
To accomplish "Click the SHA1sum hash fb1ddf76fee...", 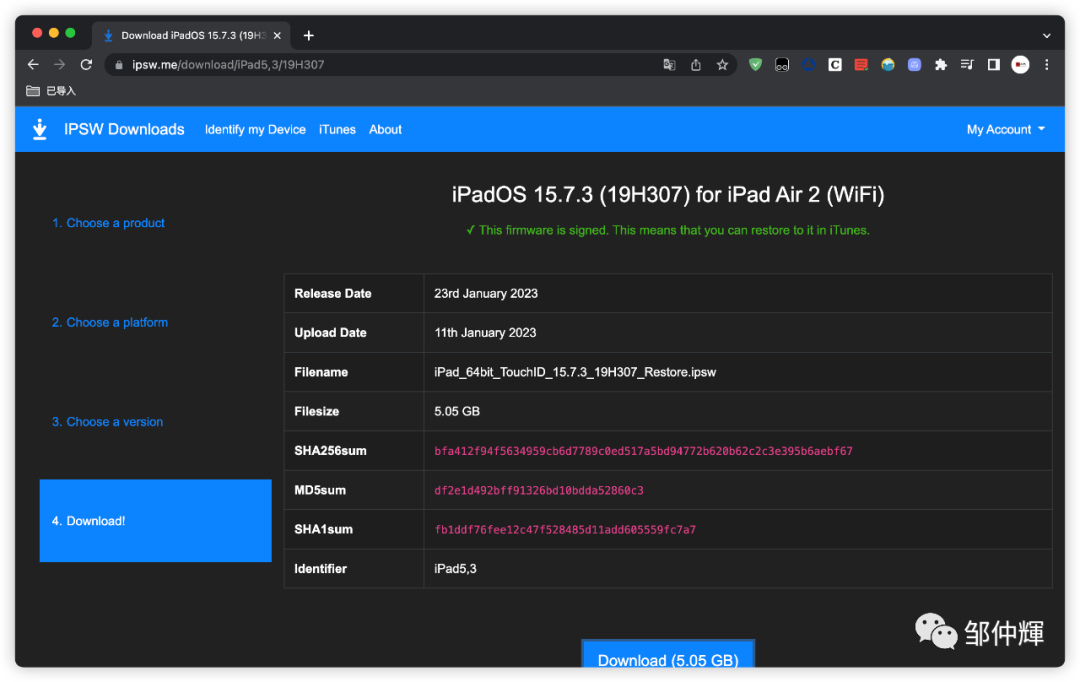I will point(565,530).
